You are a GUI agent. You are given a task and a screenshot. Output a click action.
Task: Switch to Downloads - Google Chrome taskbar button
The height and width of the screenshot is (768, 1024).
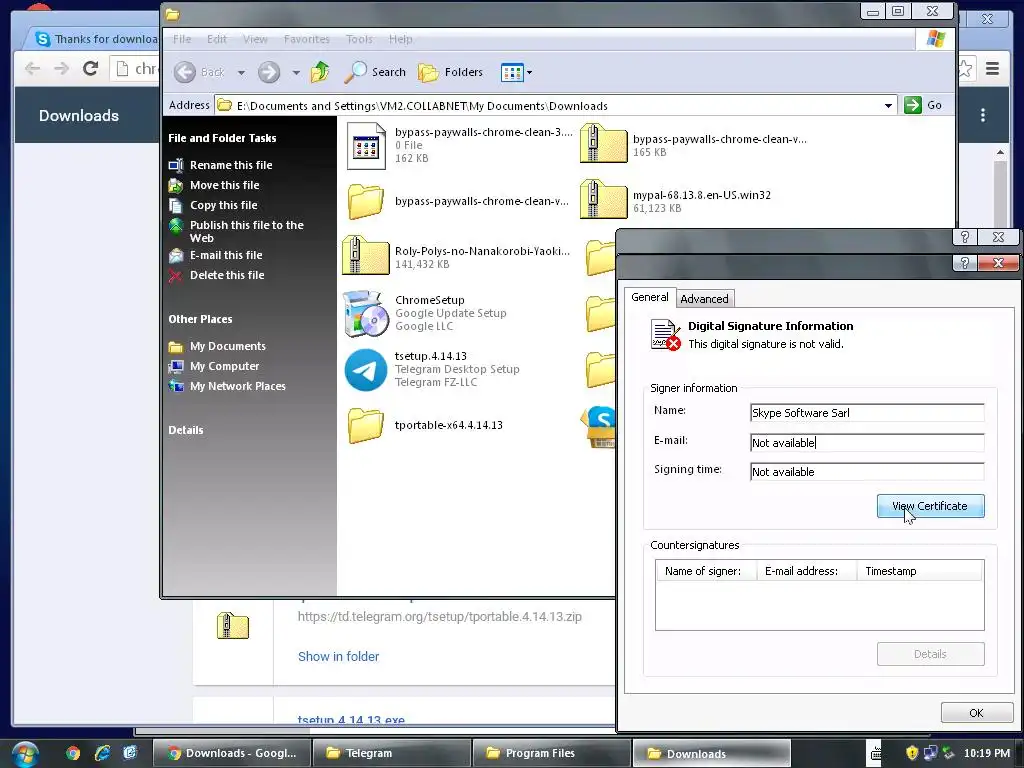(231, 753)
